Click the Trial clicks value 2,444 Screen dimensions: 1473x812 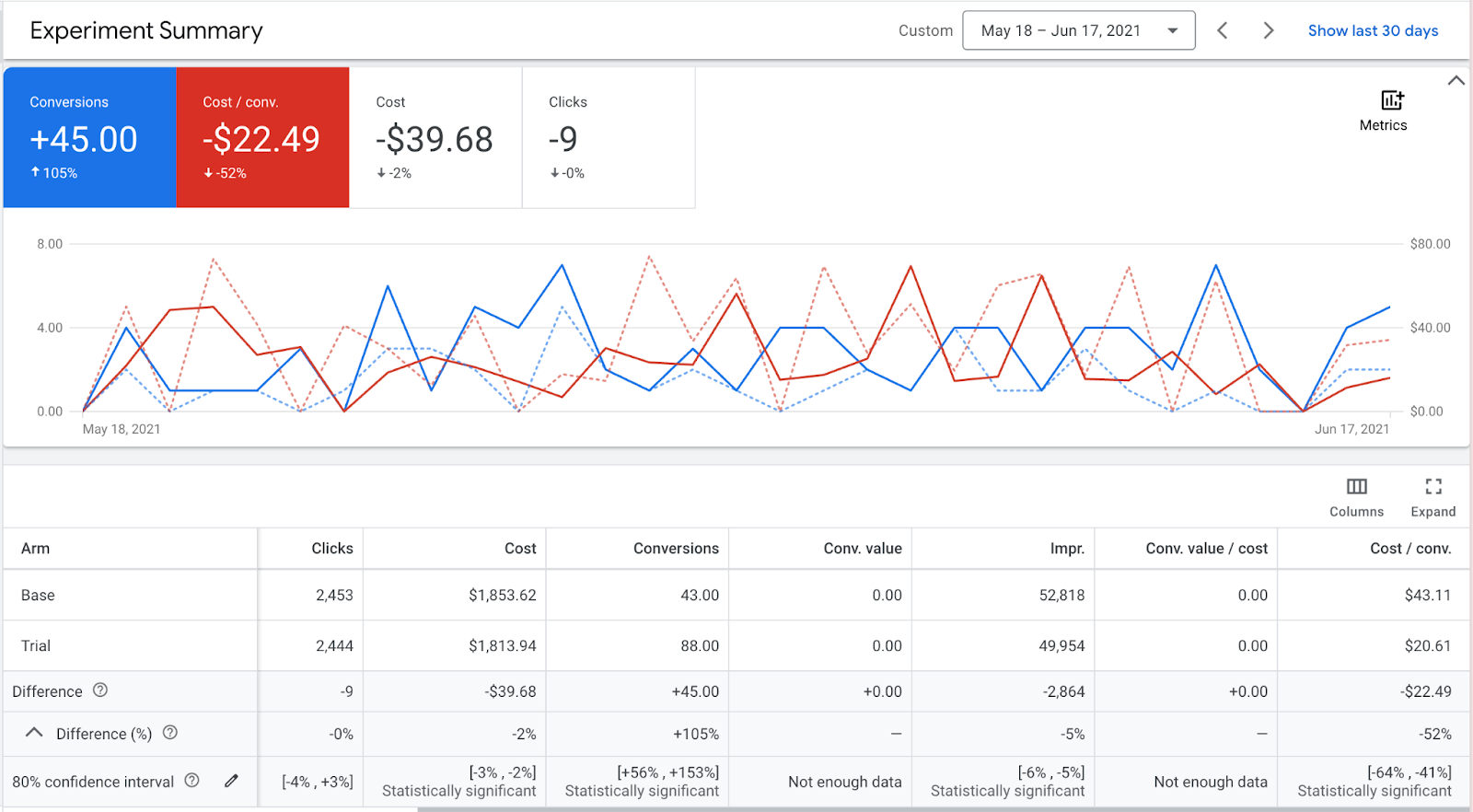[334, 646]
